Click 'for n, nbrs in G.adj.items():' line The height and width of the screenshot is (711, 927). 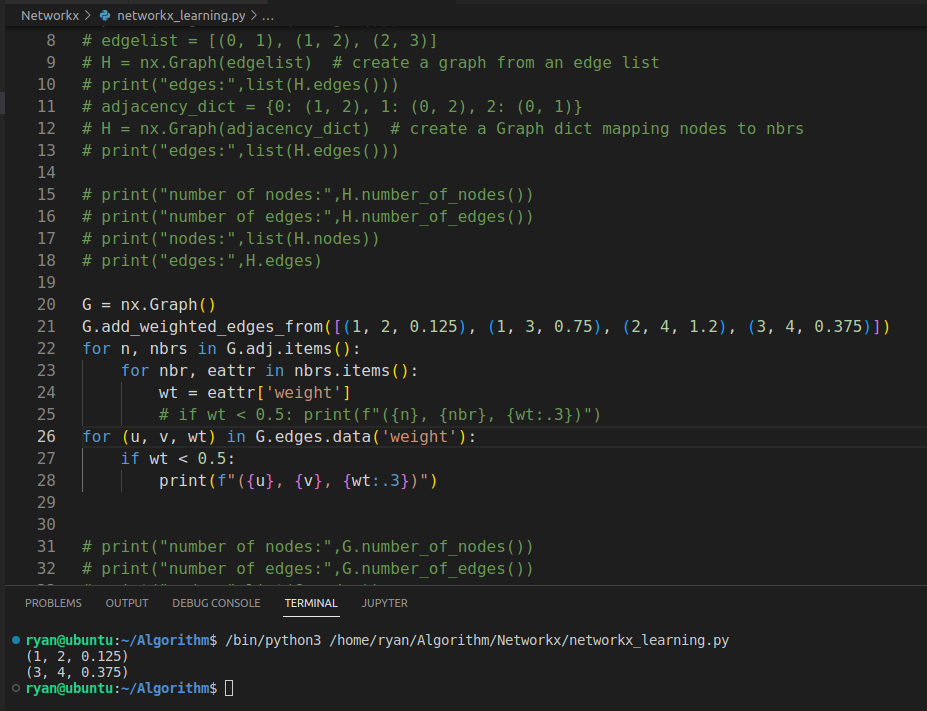[221, 349]
